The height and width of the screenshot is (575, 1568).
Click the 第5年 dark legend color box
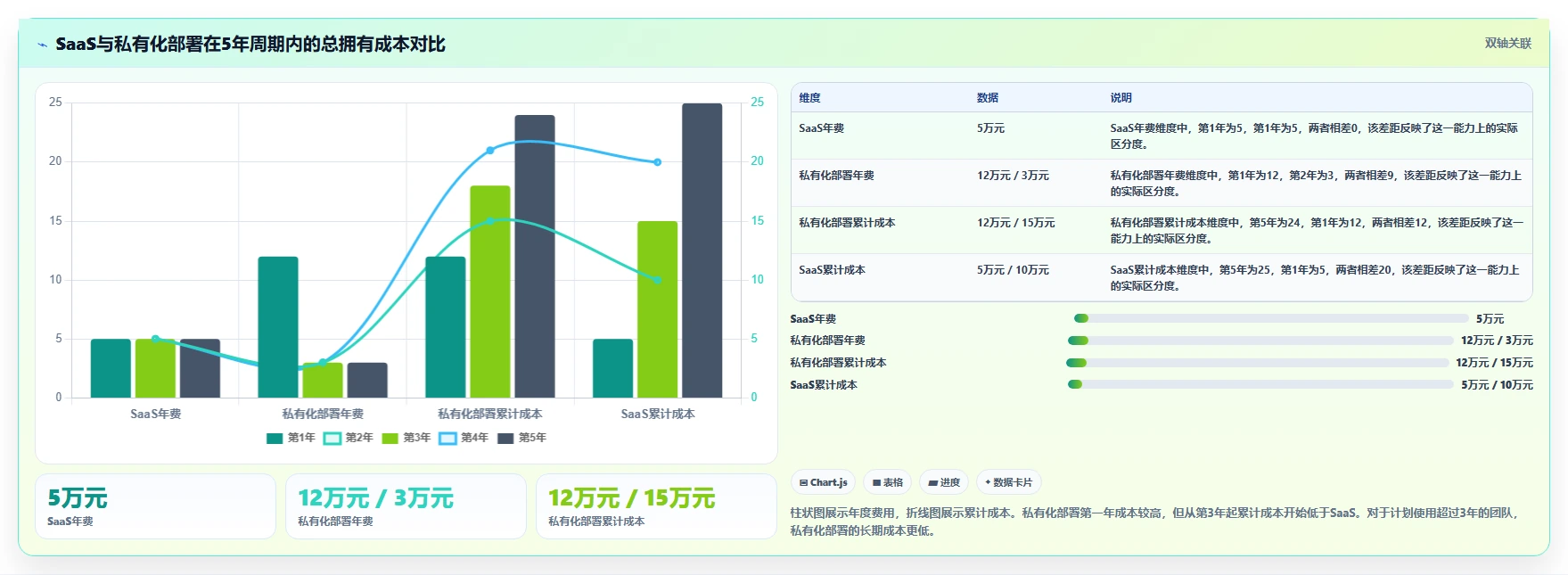pyautogui.click(x=505, y=438)
